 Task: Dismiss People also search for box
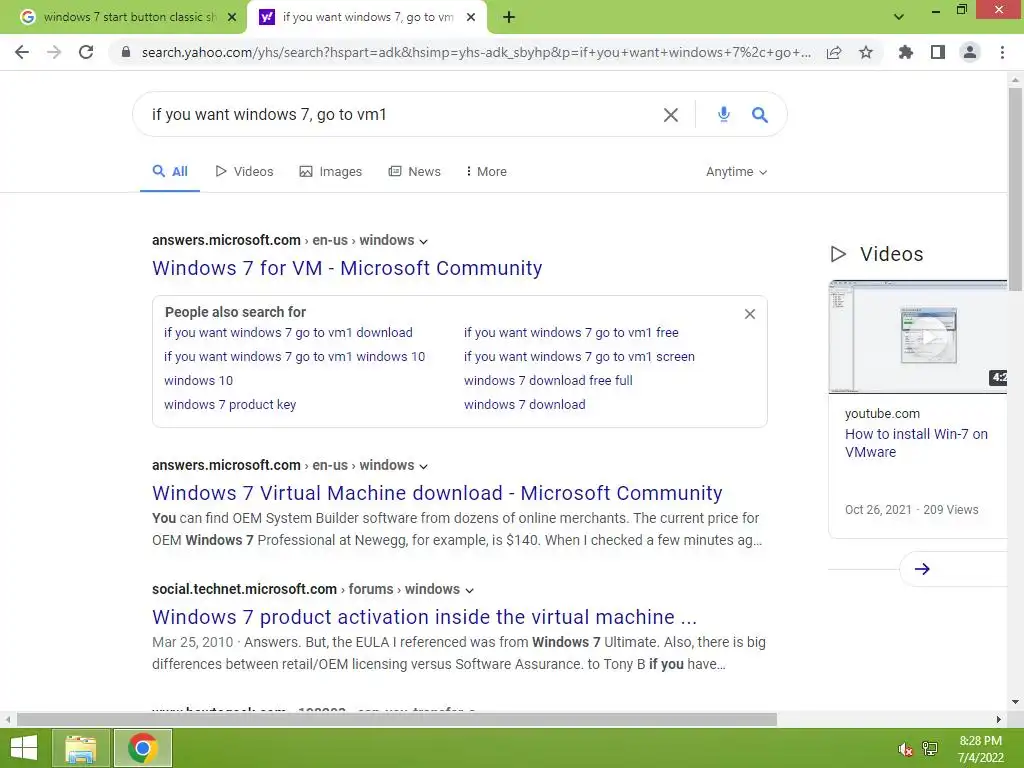click(x=750, y=314)
